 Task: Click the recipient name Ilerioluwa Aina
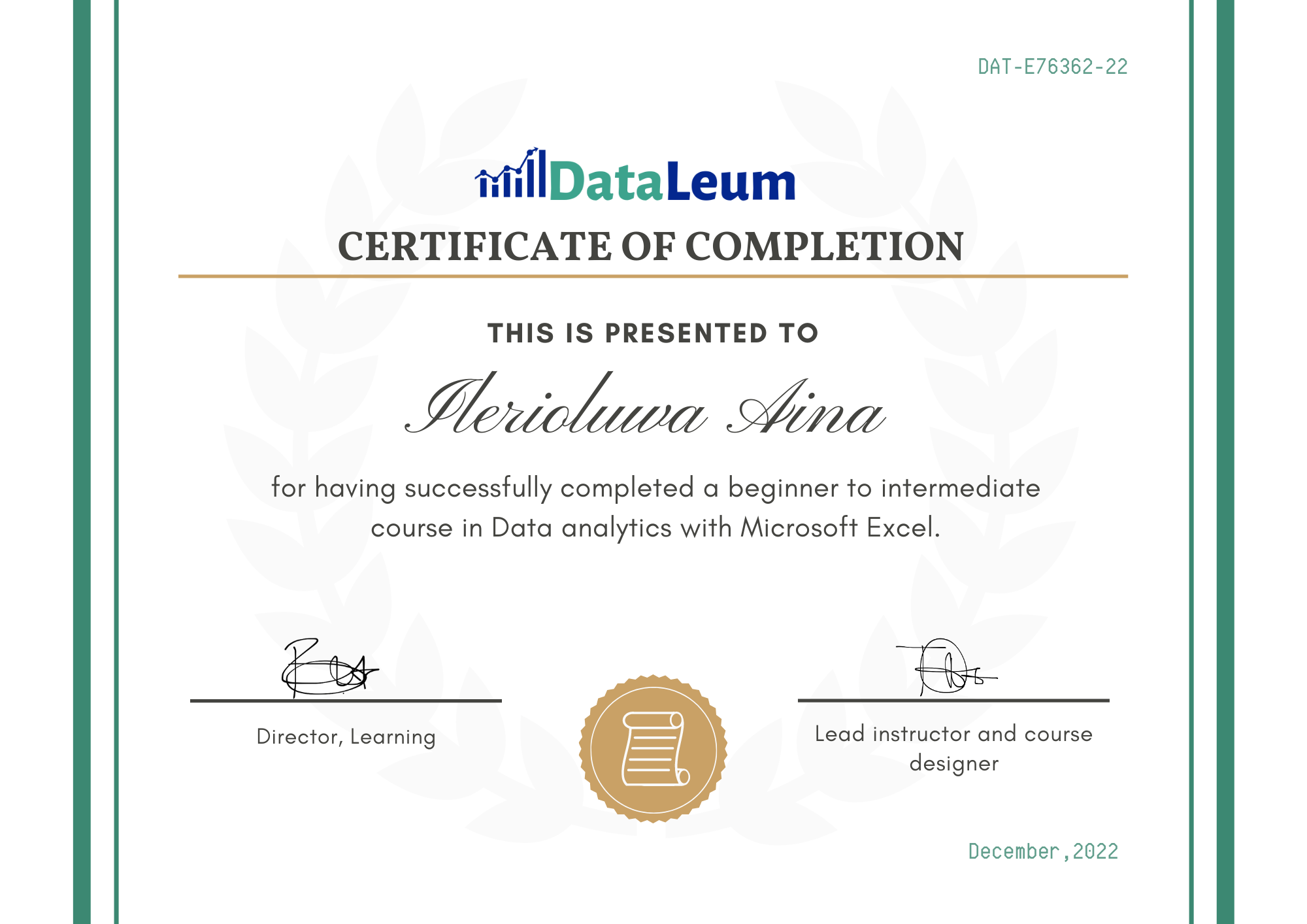tap(646, 405)
